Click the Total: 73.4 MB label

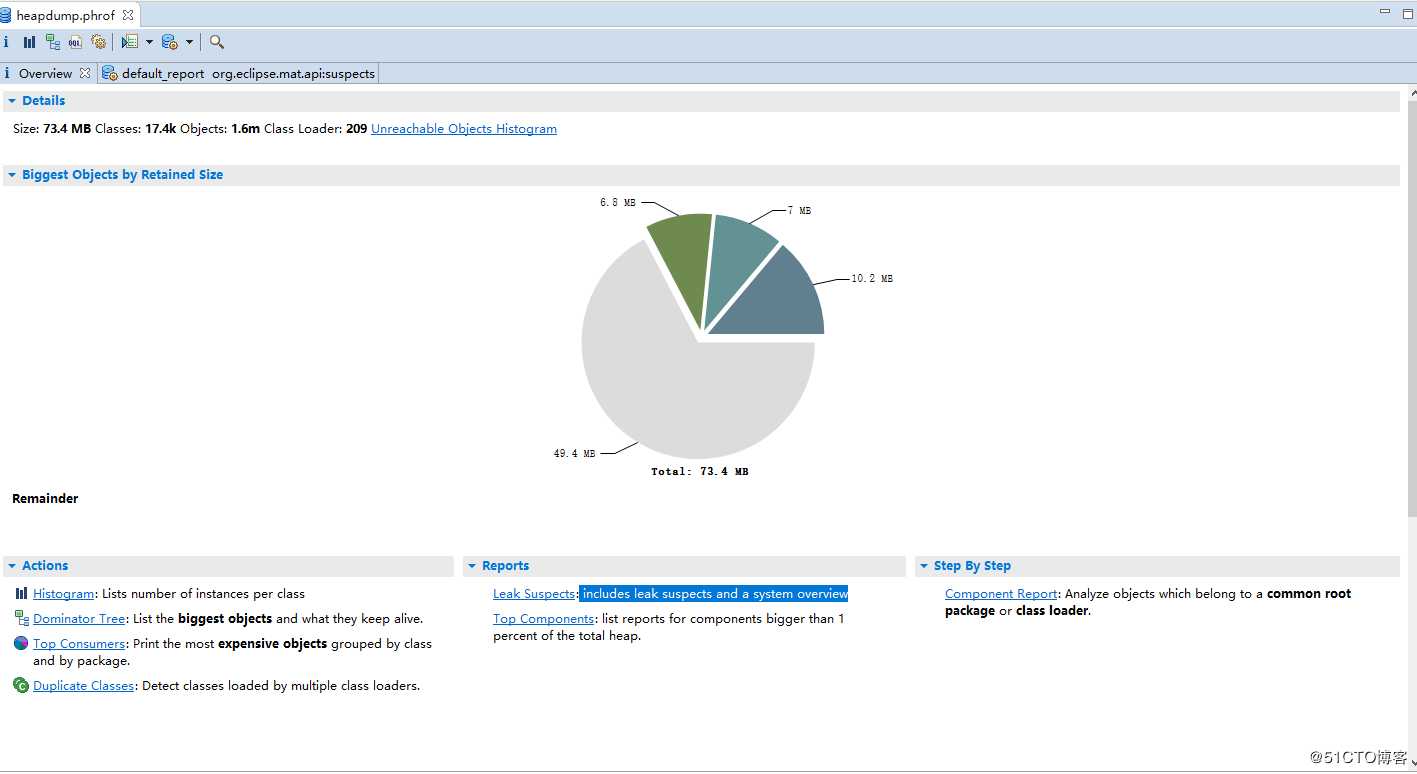point(700,471)
